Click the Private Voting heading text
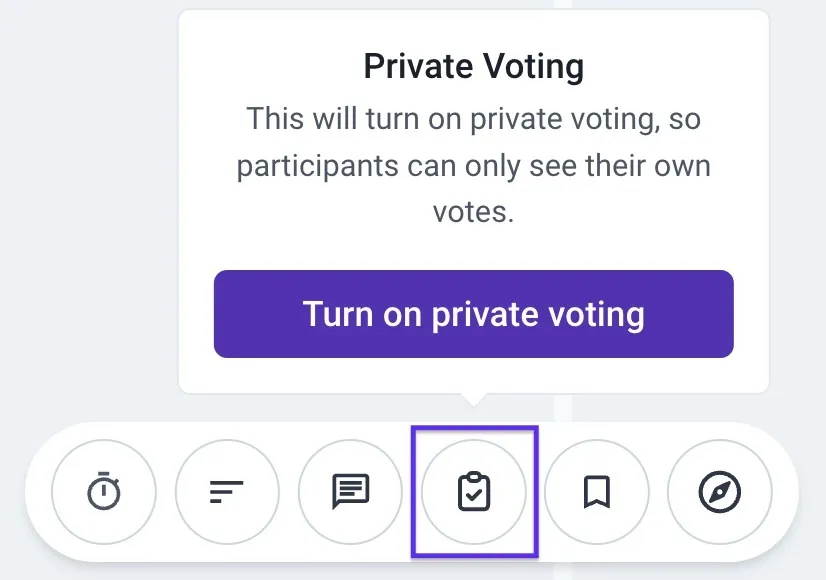The width and height of the screenshot is (826, 580). click(x=473, y=66)
